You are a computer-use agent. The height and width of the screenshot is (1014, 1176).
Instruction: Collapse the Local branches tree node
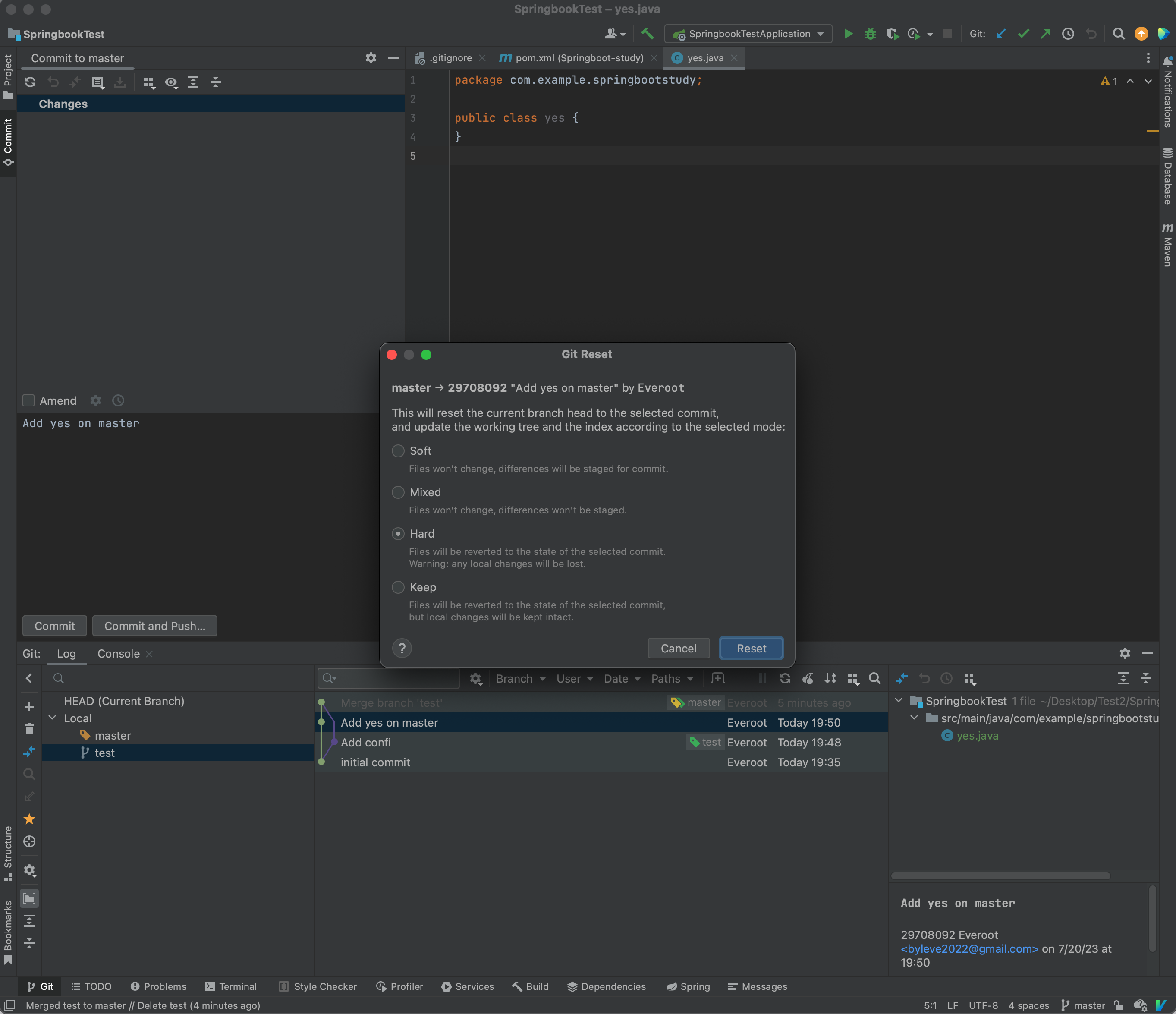pyautogui.click(x=52, y=718)
